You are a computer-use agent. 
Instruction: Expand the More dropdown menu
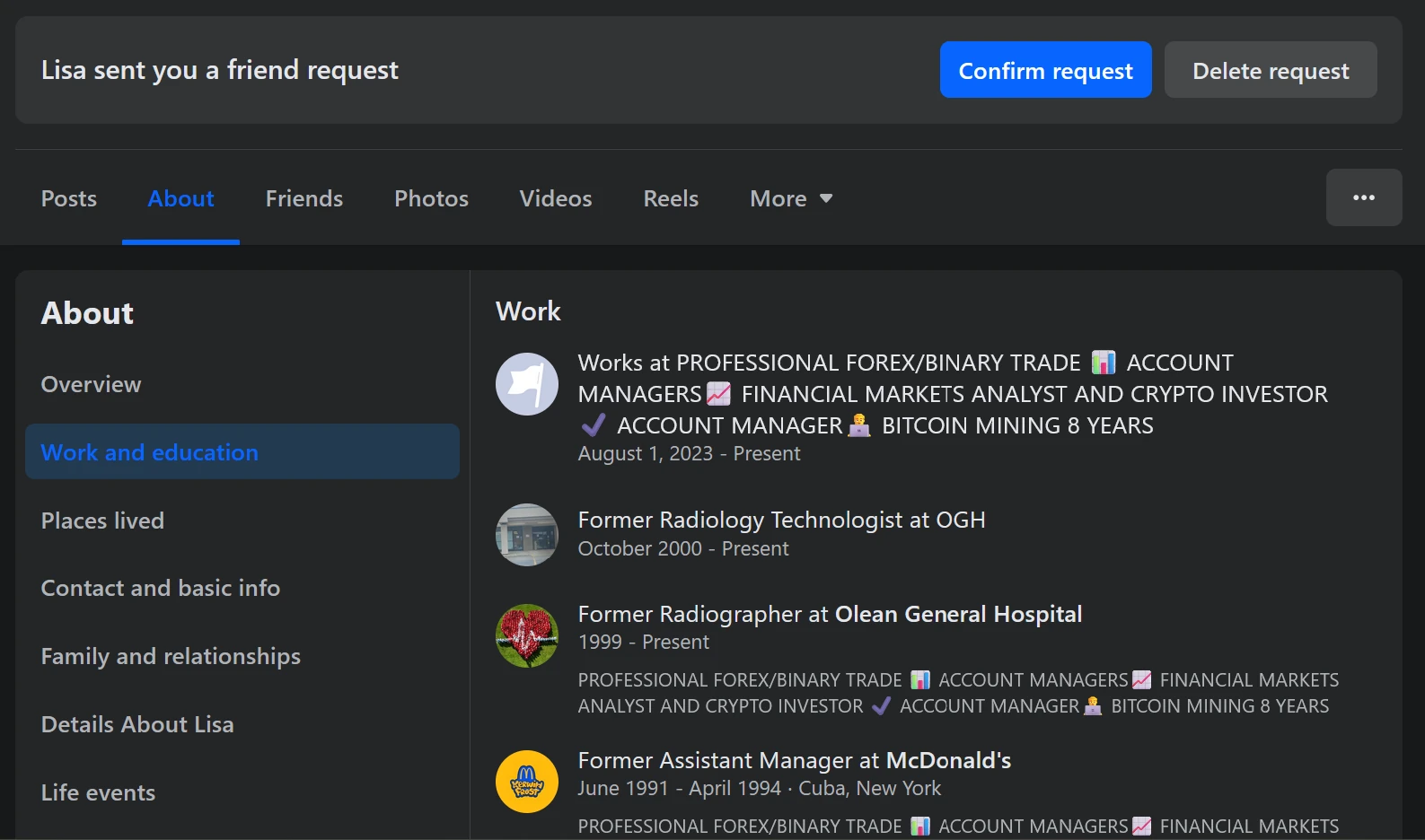(x=791, y=198)
